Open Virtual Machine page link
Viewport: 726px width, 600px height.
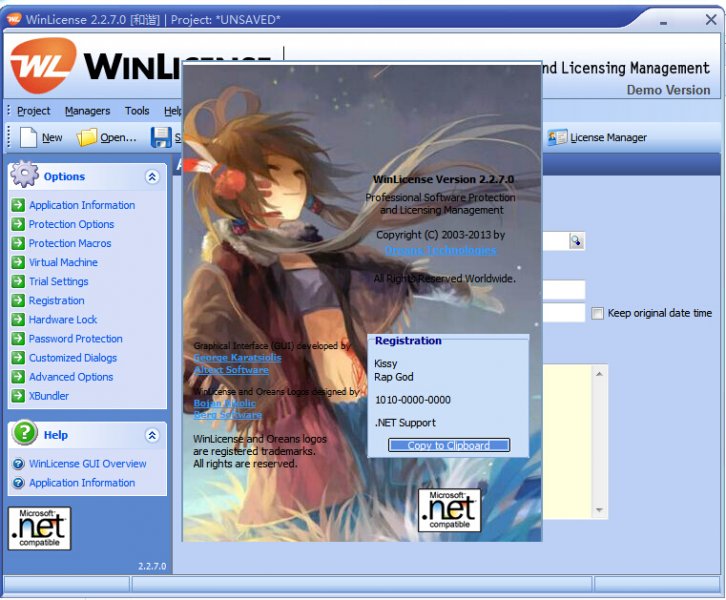[x=63, y=262]
